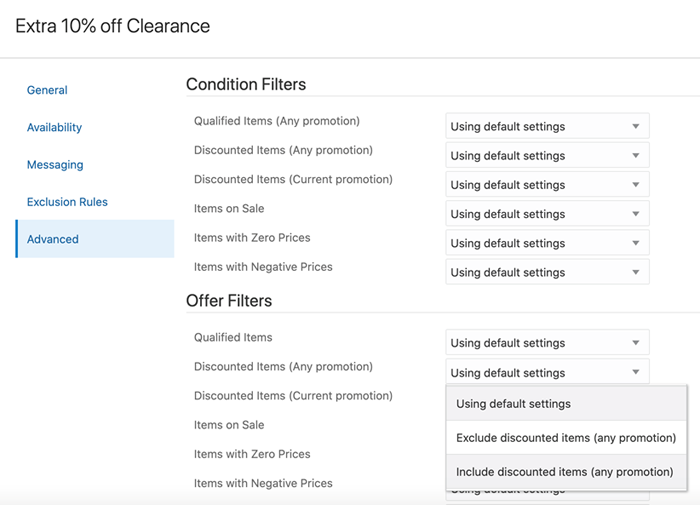Expand Condition Items with Negative Prices dropdown
This screenshot has width=700, height=505.
(547, 272)
